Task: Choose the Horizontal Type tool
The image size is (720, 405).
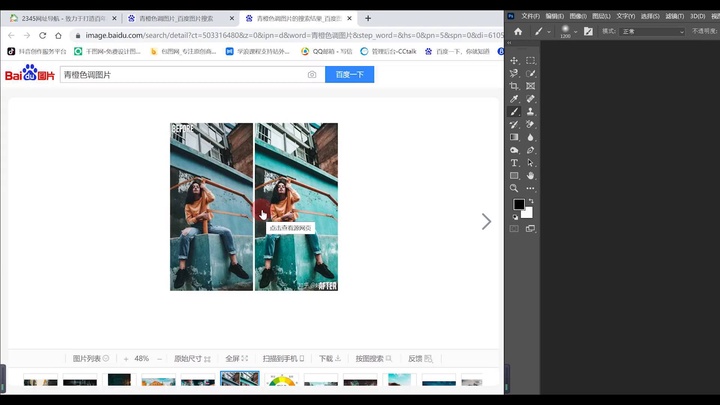Action: tap(515, 163)
